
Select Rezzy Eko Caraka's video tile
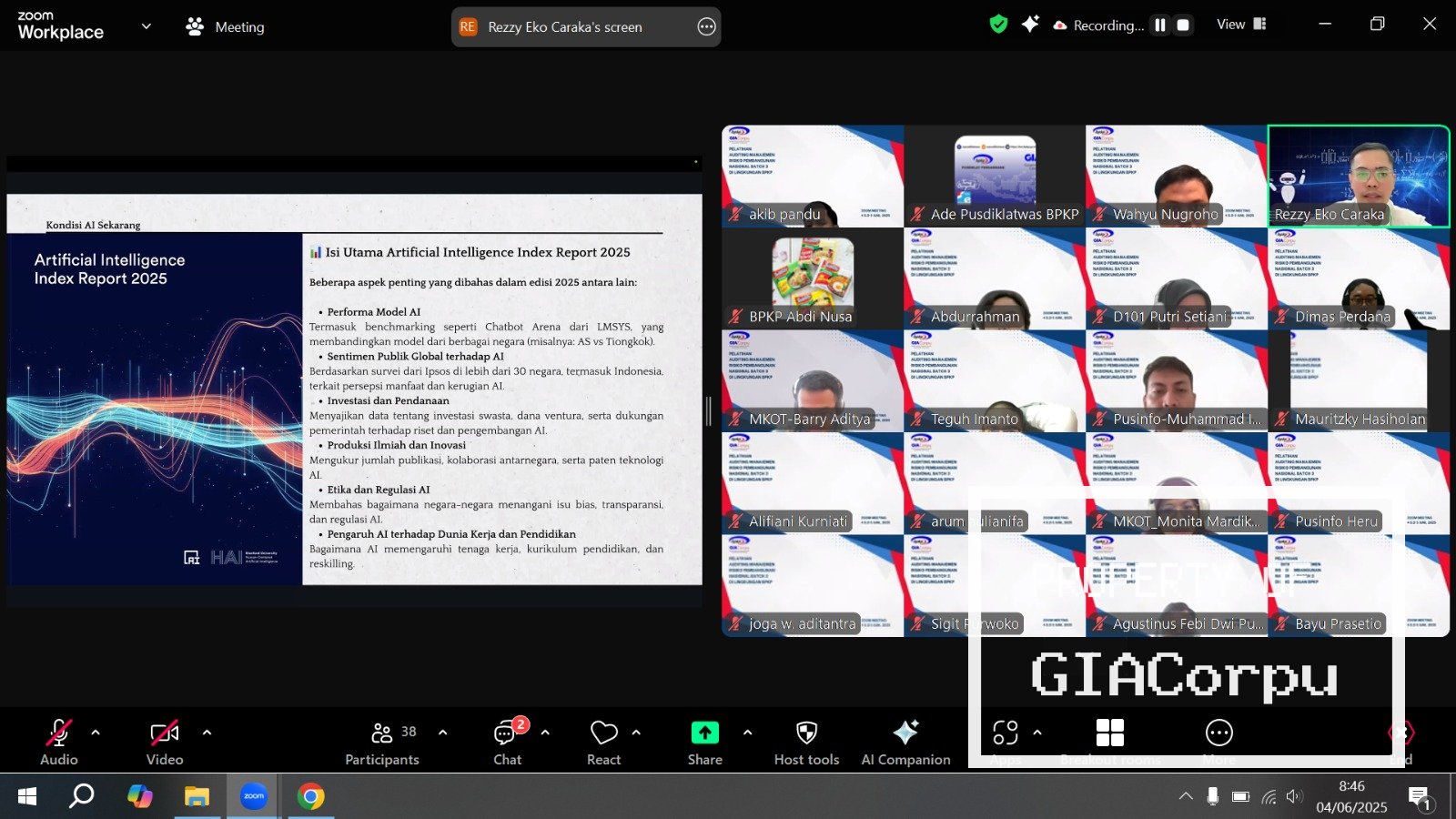pyautogui.click(x=1358, y=176)
